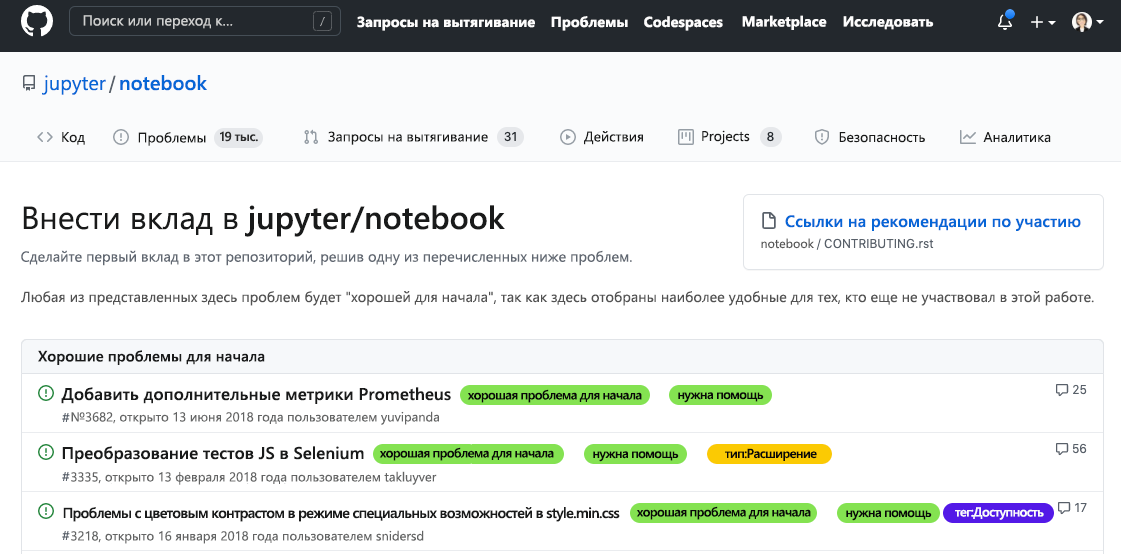This screenshot has width=1121, height=554.
Task: Click the user name takluyver
Action: [x=408, y=477]
